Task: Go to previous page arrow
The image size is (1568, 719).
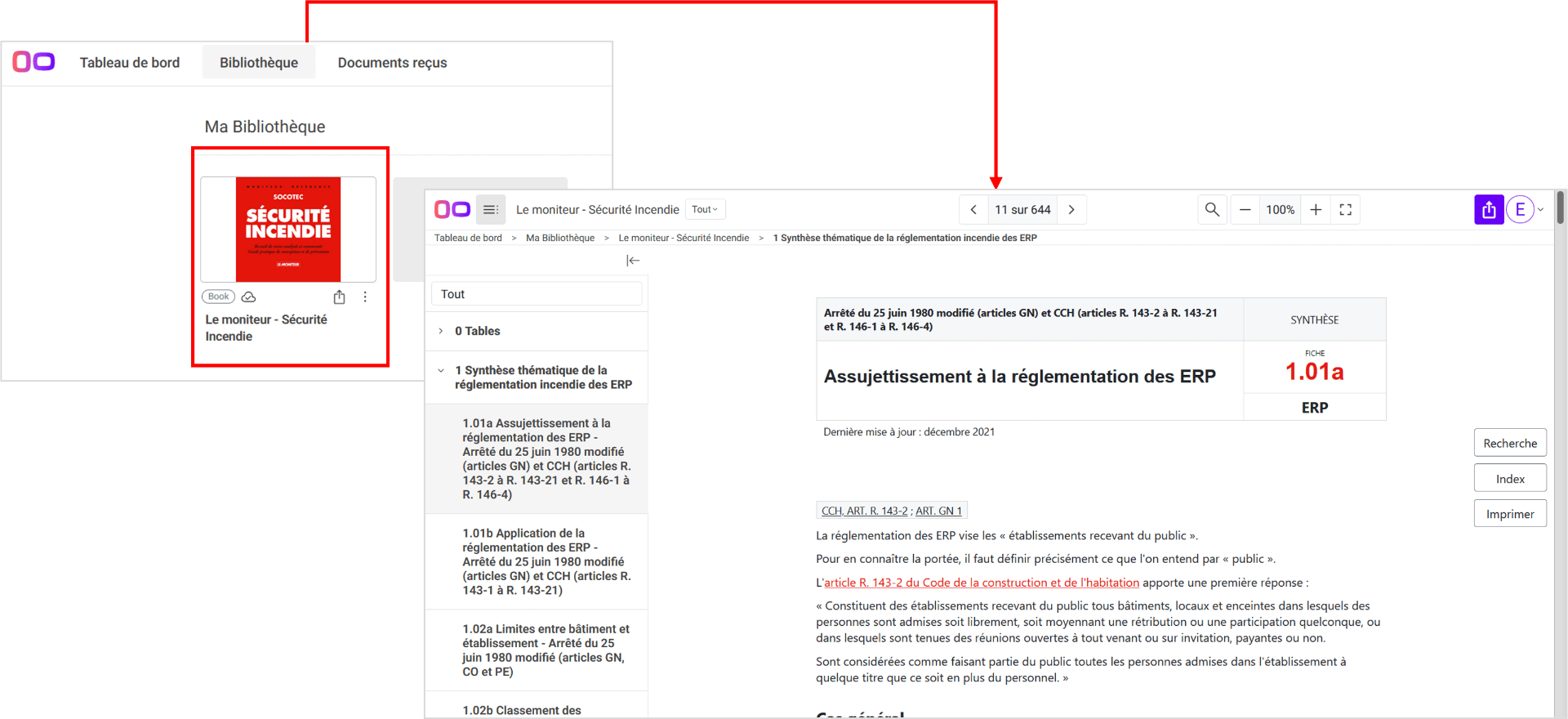Action: (973, 210)
